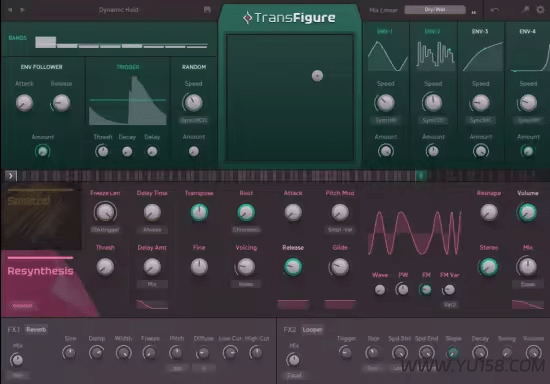Click the FM knob

click(x=426, y=290)
